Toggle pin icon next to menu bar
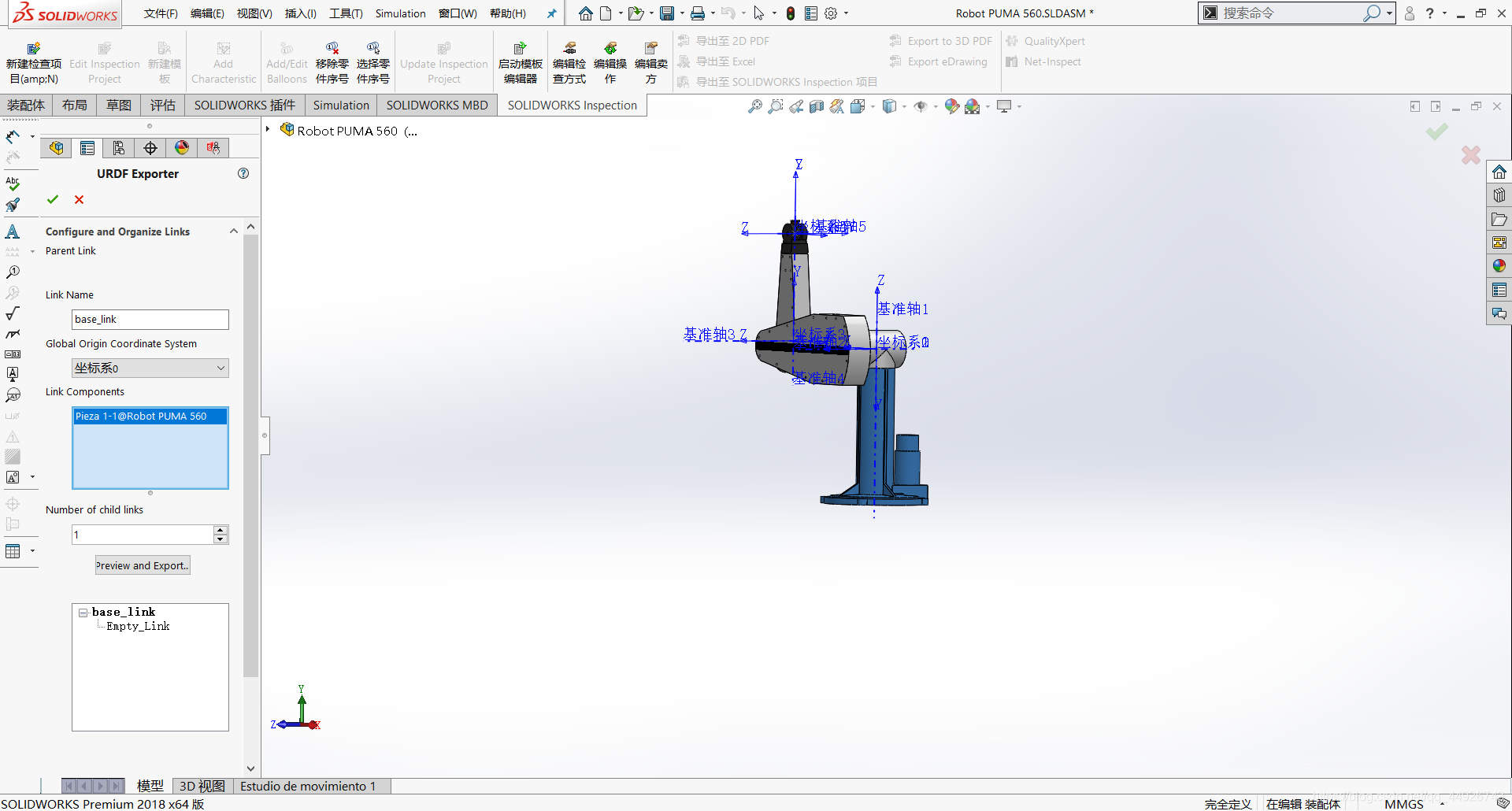The height and width of the screenshot is (811, 1512). 551,13
